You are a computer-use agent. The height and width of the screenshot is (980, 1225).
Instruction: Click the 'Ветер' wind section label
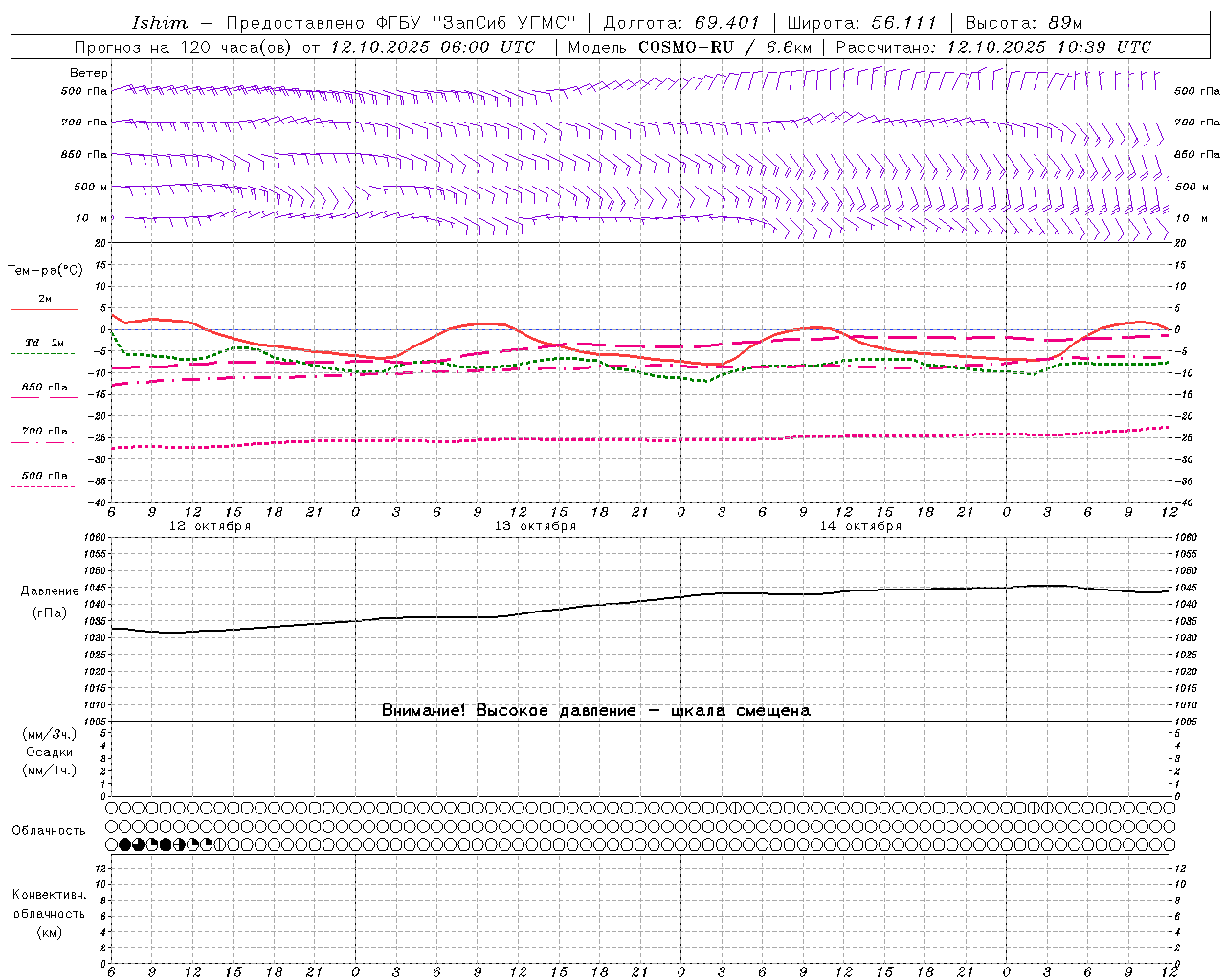tap(89, 73)
